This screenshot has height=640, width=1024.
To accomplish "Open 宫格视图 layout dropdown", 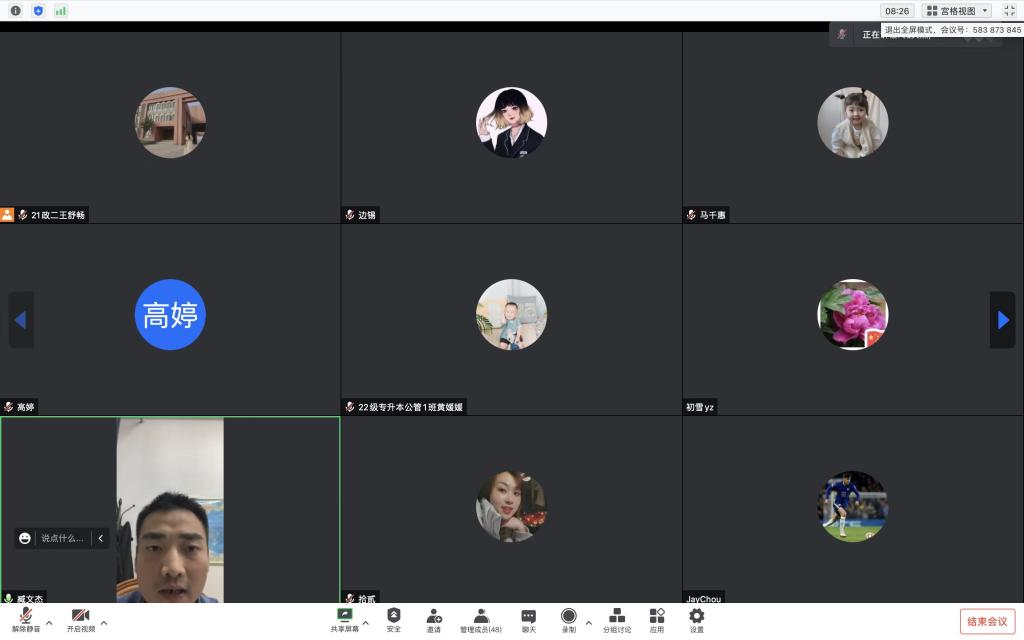I will 957,11.
